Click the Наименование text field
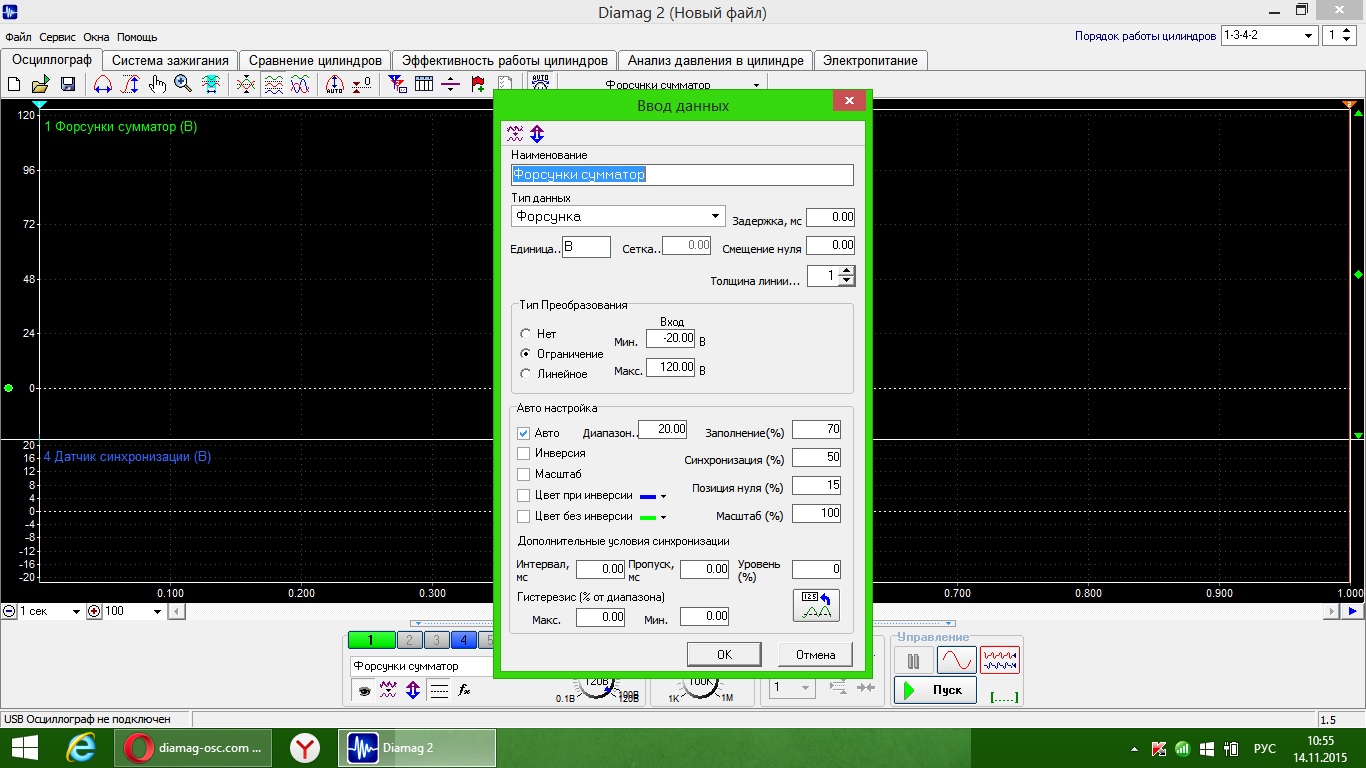 682,175
